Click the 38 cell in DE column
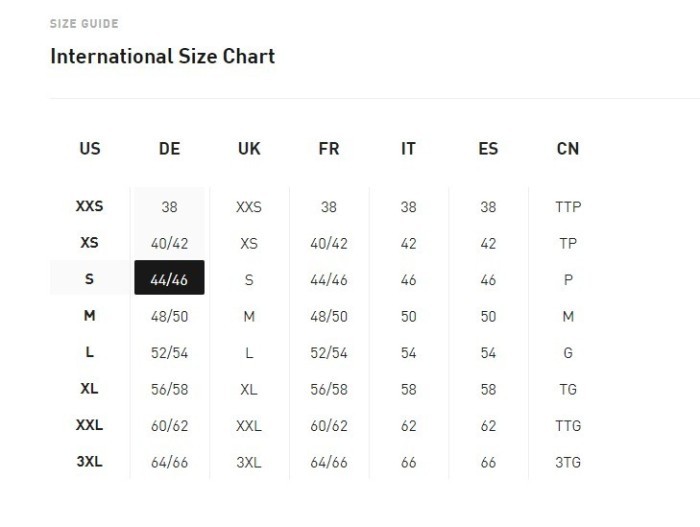700x527 pixels. click(170, 207)
